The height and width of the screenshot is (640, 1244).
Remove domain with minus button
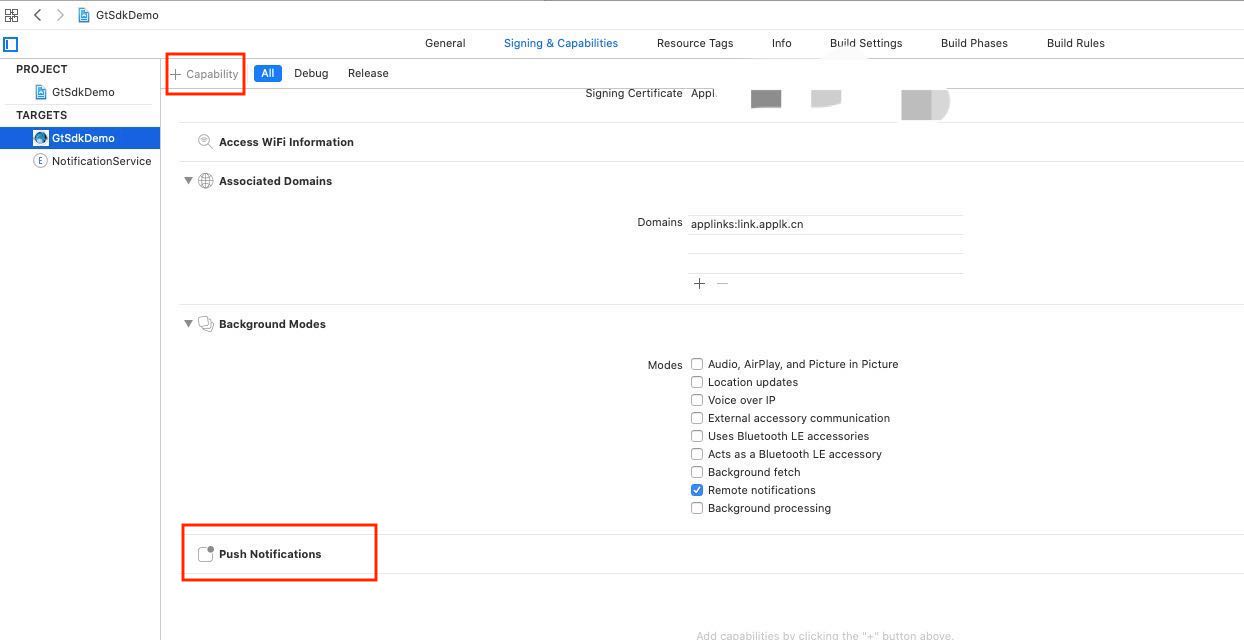point(722,284)
